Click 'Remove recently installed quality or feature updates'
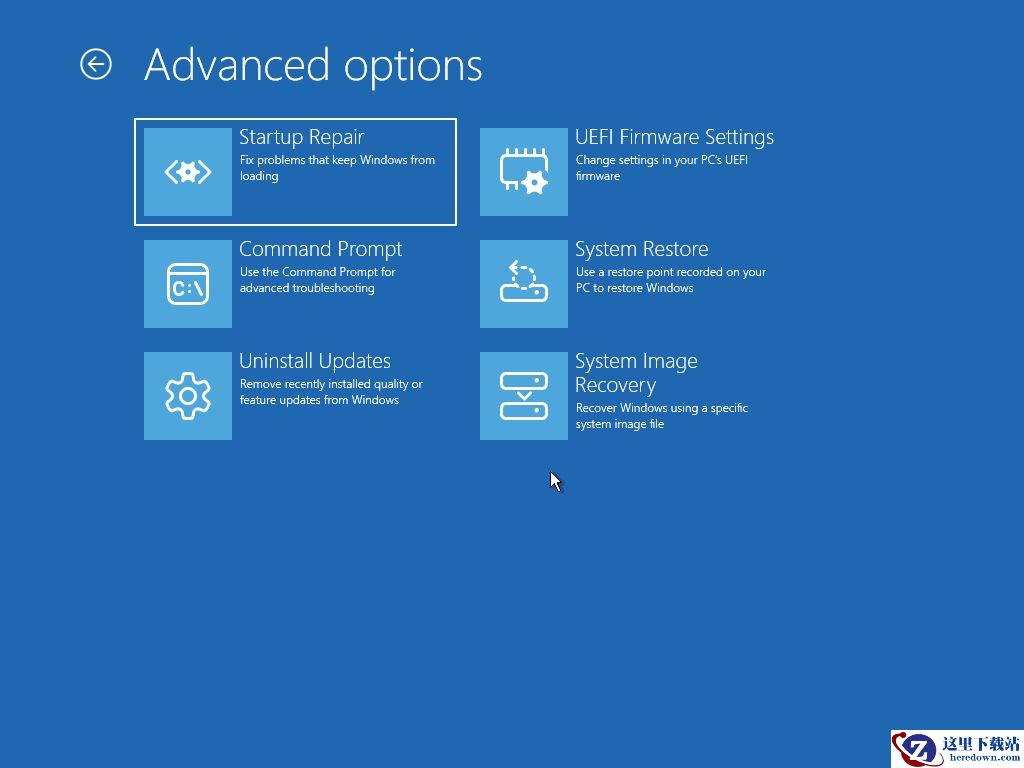This screenshot has width=1024, height=768. tap(331, 392)
